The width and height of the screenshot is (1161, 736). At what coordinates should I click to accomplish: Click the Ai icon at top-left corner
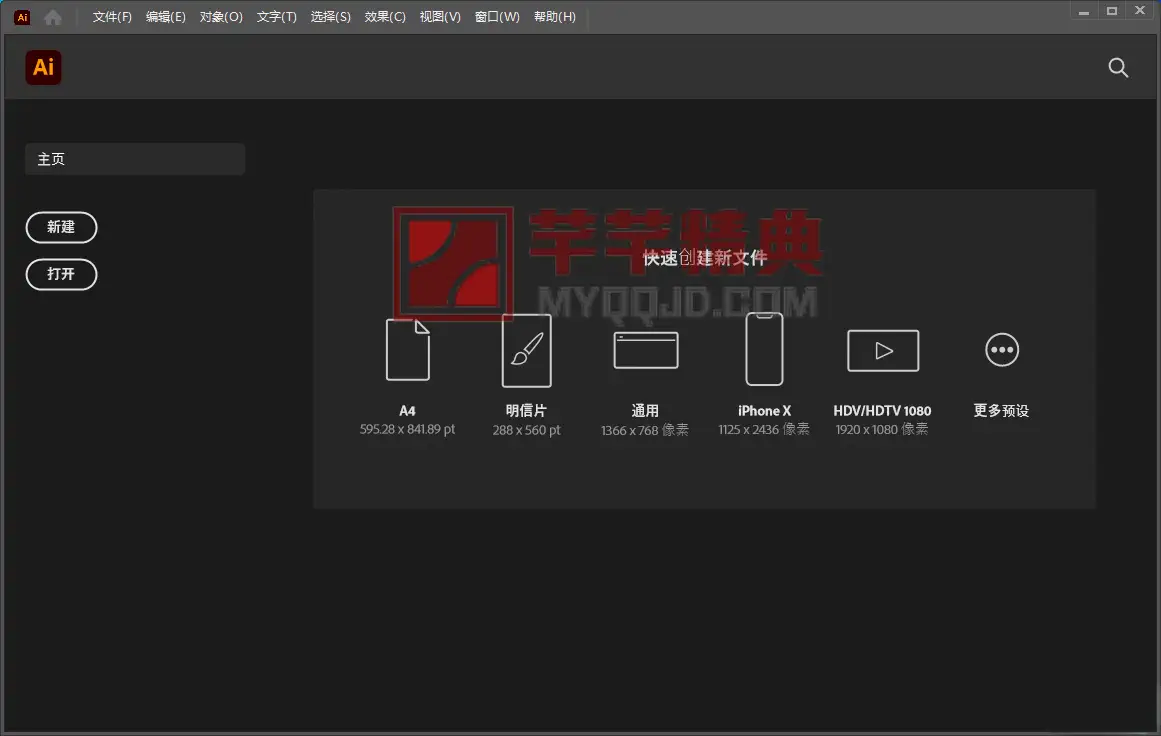click(21, 16)
